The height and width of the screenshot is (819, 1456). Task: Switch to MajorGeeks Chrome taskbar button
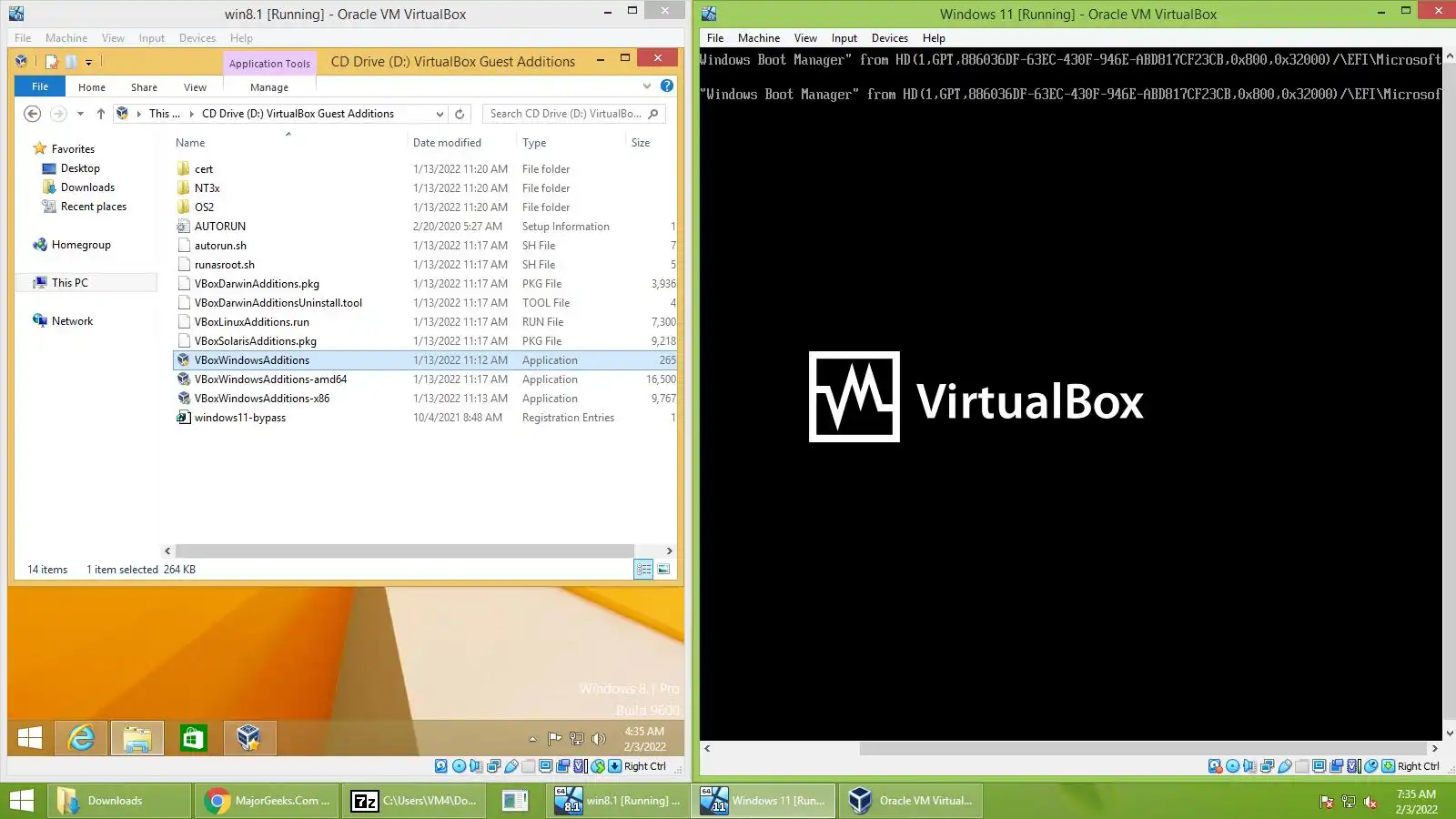pos(267,801)
